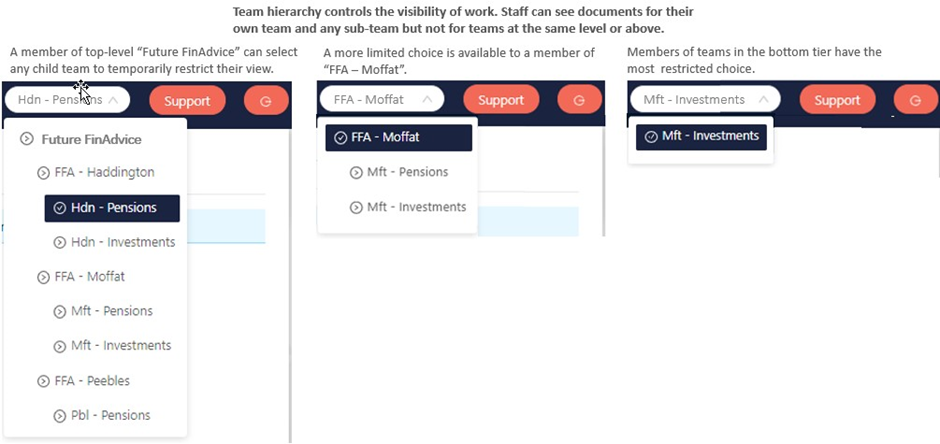Click the arrow icon next to FFA - Haddington
Viewport: 940px width, 444px height.
point(43,173)
